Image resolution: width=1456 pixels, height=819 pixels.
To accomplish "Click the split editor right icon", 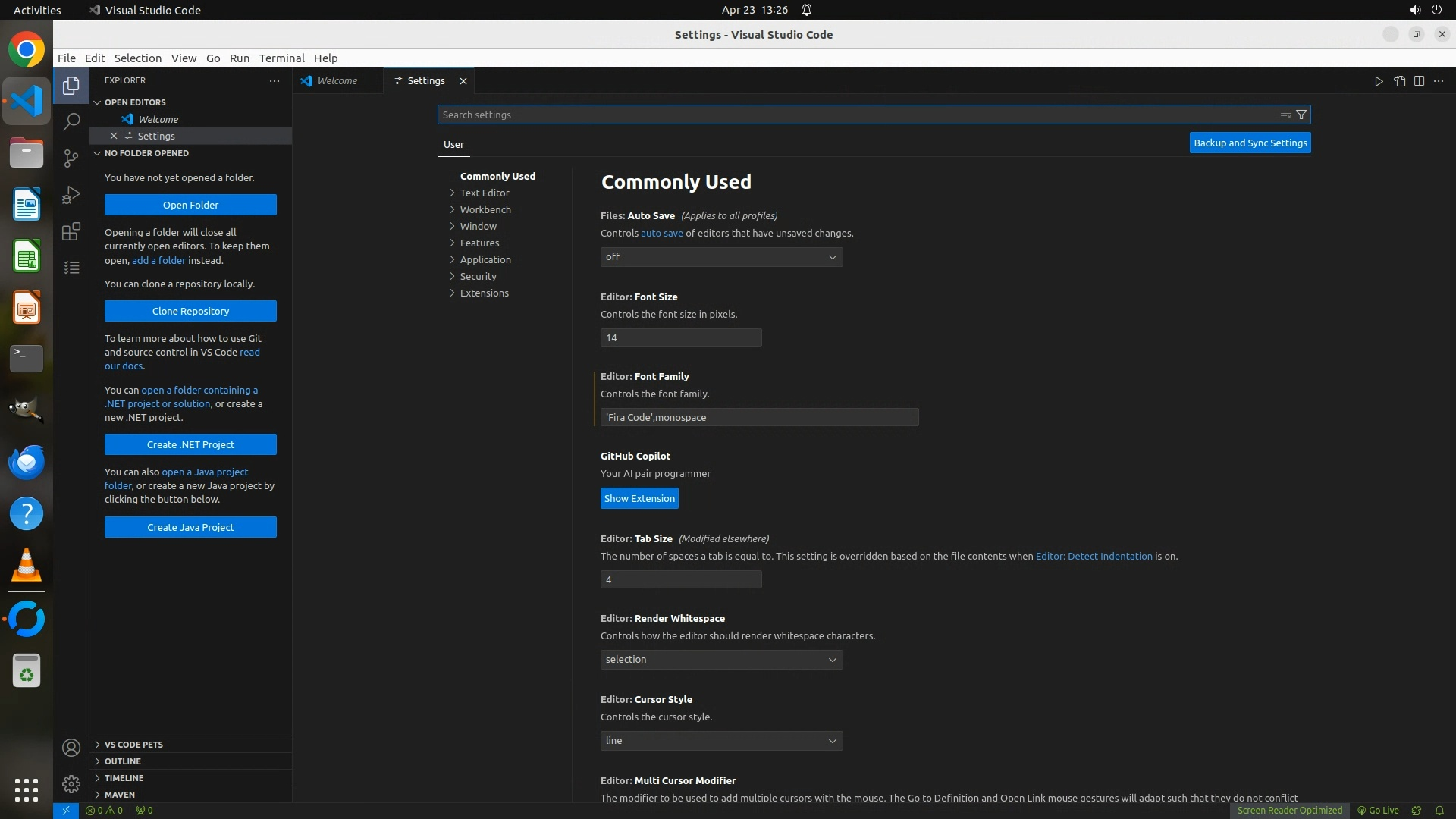I will 1419,81.
